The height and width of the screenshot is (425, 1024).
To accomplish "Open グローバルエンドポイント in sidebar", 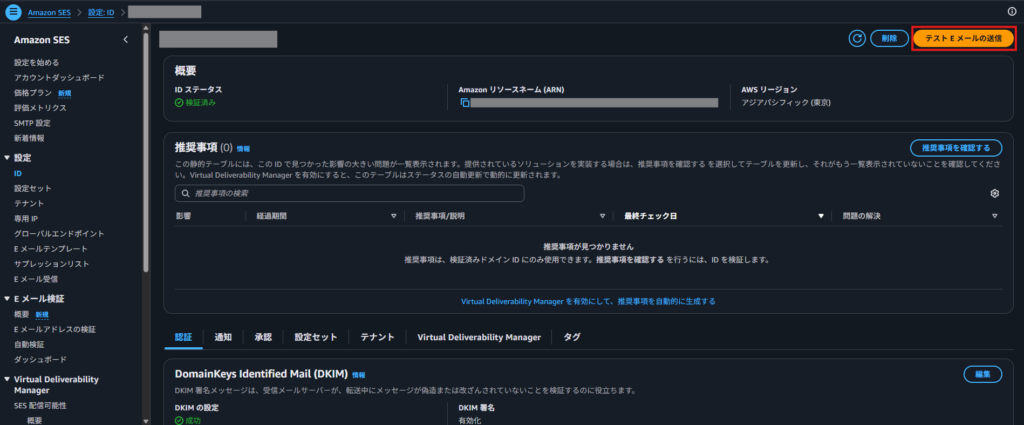I will point(59,234).
